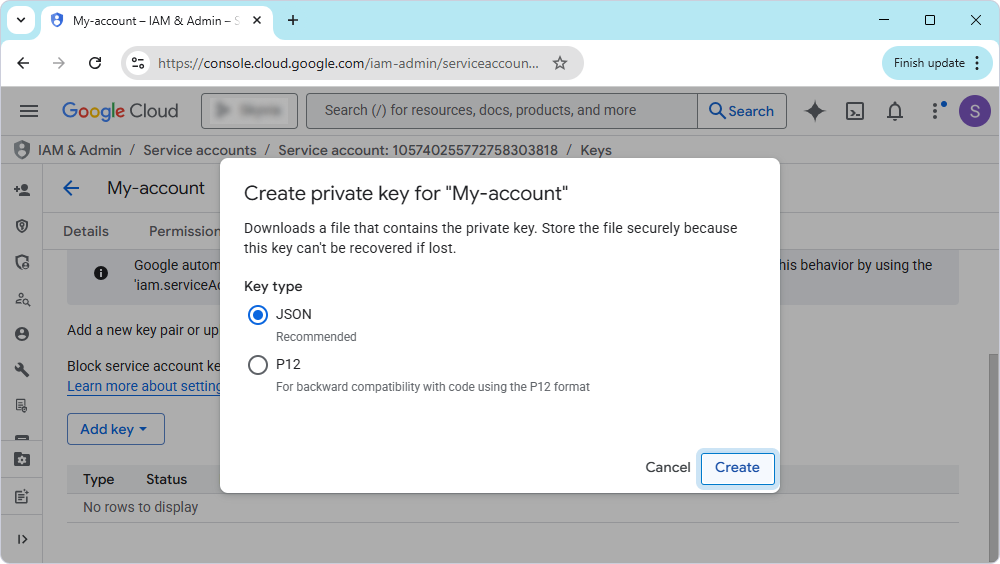Screen dimensions: 1000x564
Task: Activate Cloud Shell terminal icon
Action: click(x=855, y=111)
